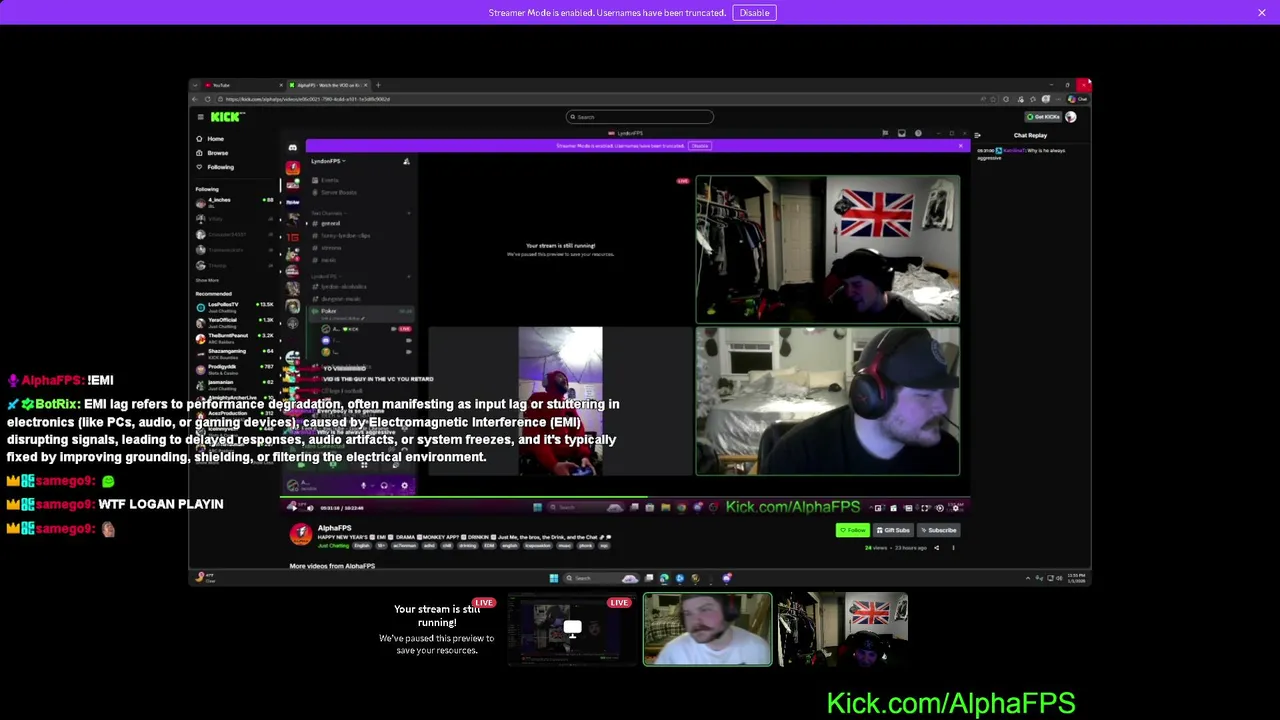Open the 4_inches followed channel
This screenshot has height=720, width=1280.
click(237, 202)
